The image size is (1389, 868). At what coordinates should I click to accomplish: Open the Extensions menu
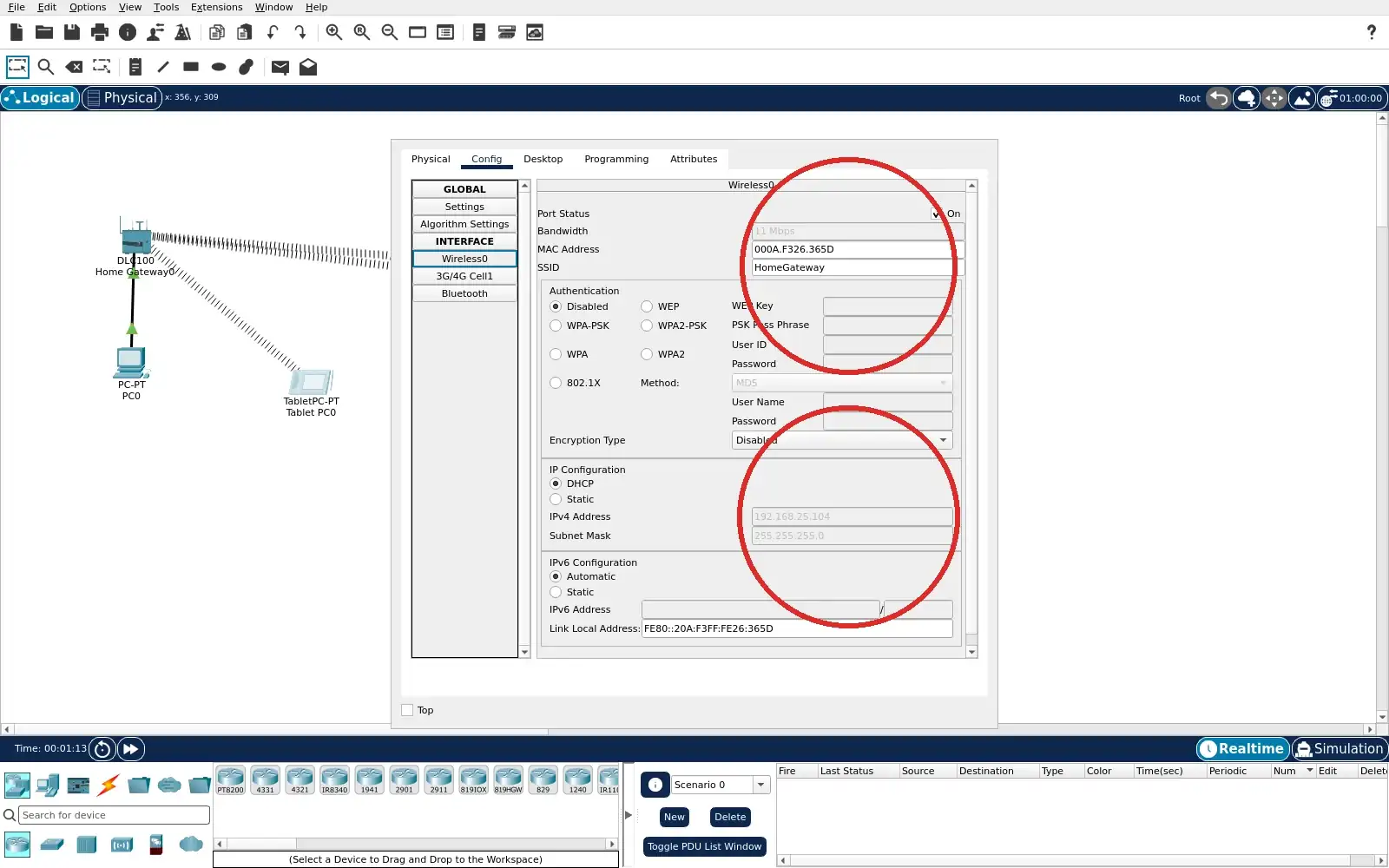[216, 7]
